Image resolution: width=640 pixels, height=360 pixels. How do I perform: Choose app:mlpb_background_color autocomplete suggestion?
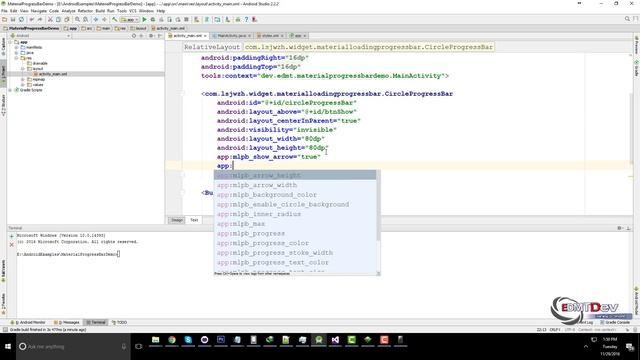[x=295, y=195]
